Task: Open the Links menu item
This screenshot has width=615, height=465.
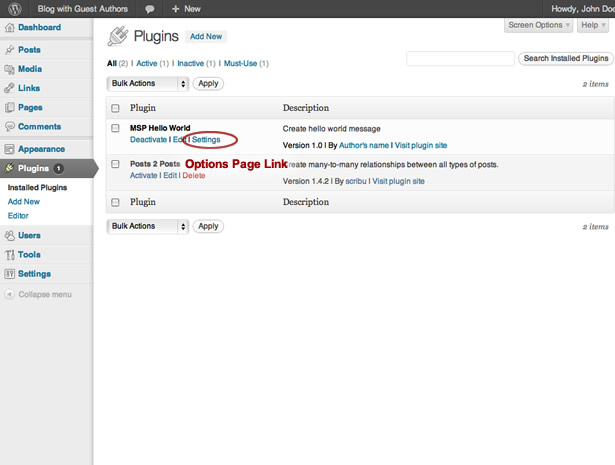Action: [x=29, y=88]
